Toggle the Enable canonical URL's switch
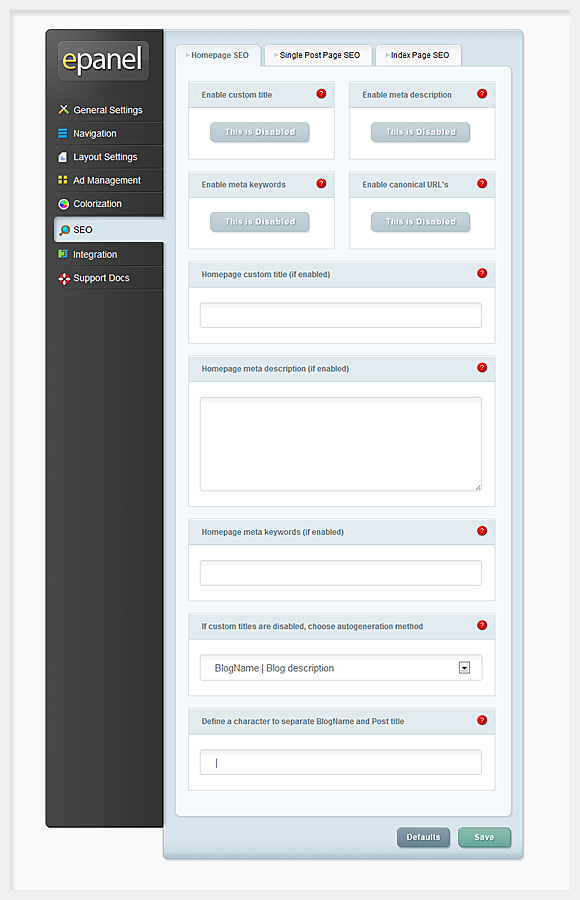 420,222
